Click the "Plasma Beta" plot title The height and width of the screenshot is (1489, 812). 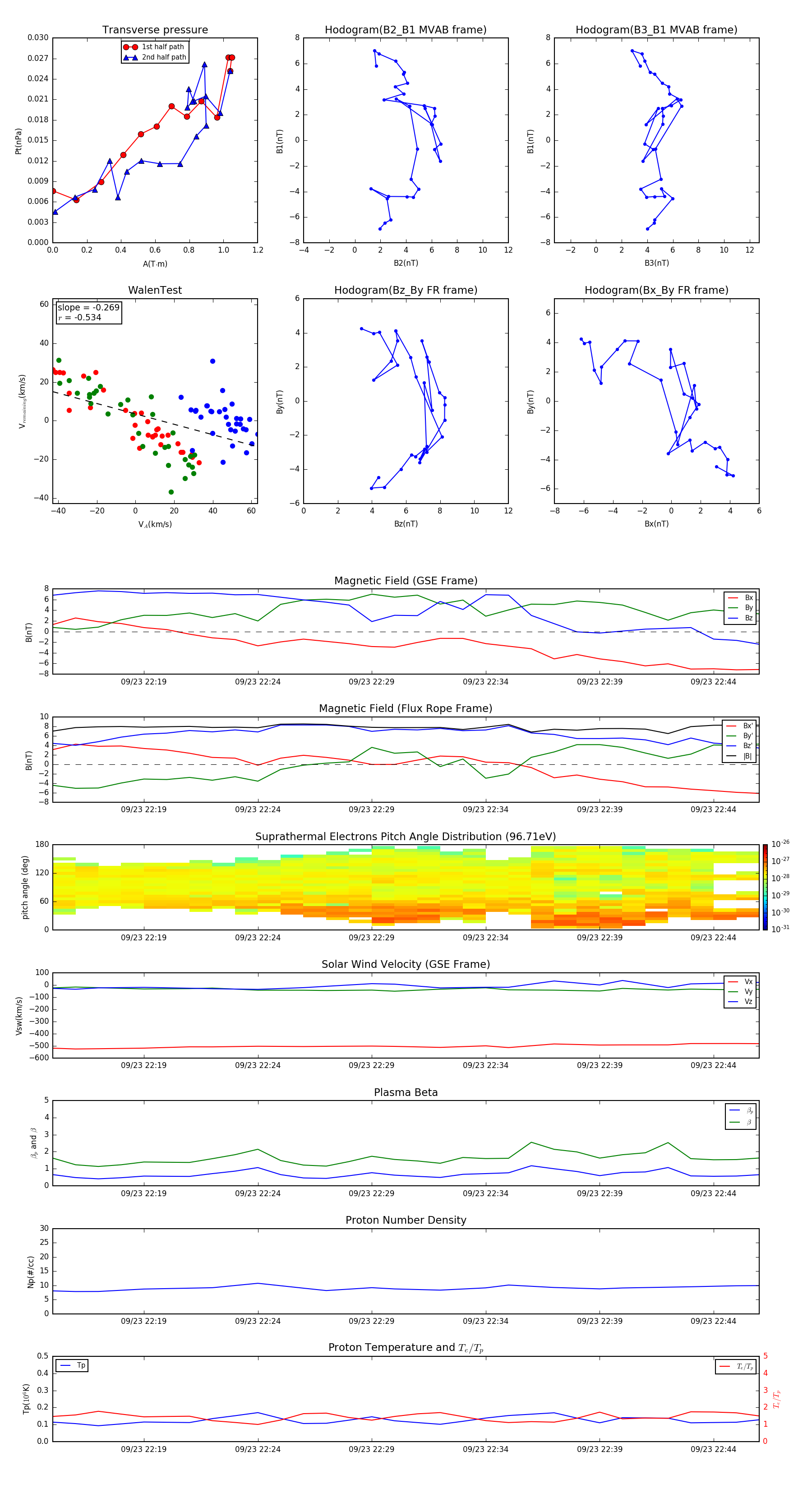406,1093
